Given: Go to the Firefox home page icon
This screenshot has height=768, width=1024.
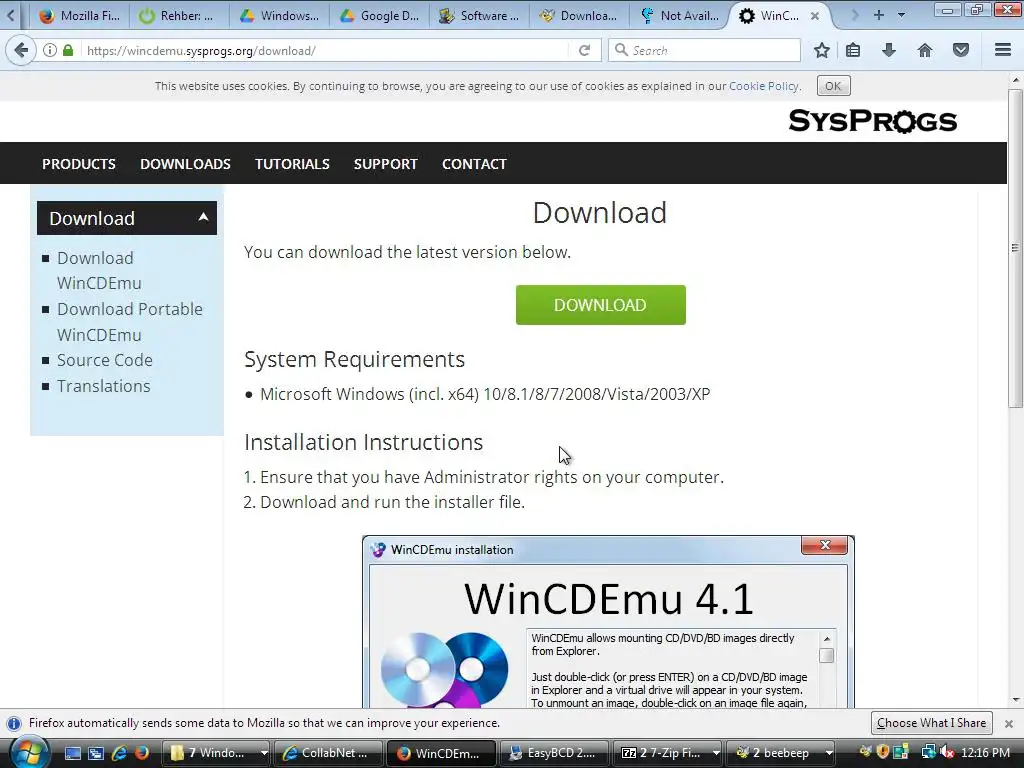Looking at the screenshot, I should coord(925,50).
